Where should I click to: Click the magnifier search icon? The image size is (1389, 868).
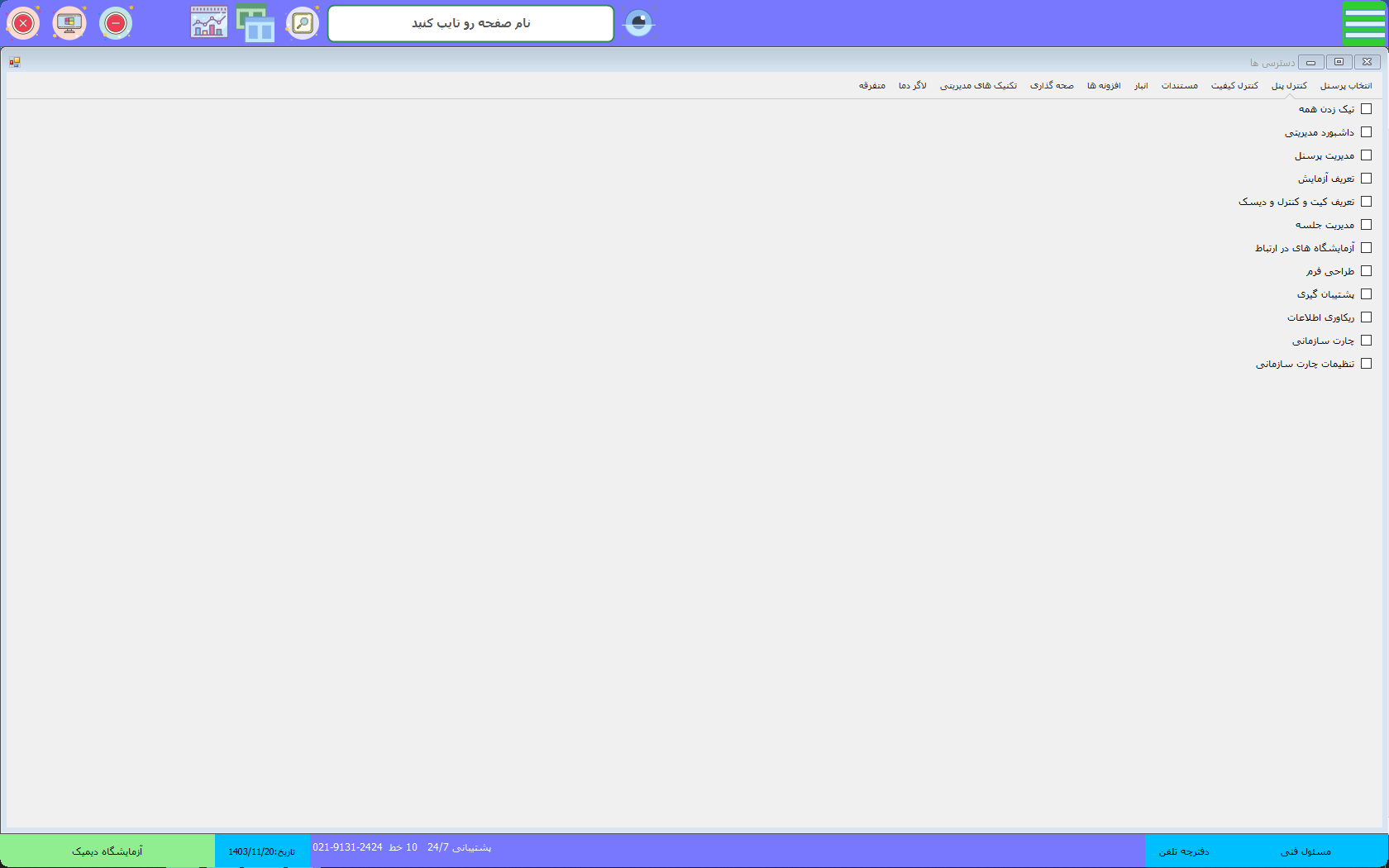pyautogui.click(x=303, y=23)
